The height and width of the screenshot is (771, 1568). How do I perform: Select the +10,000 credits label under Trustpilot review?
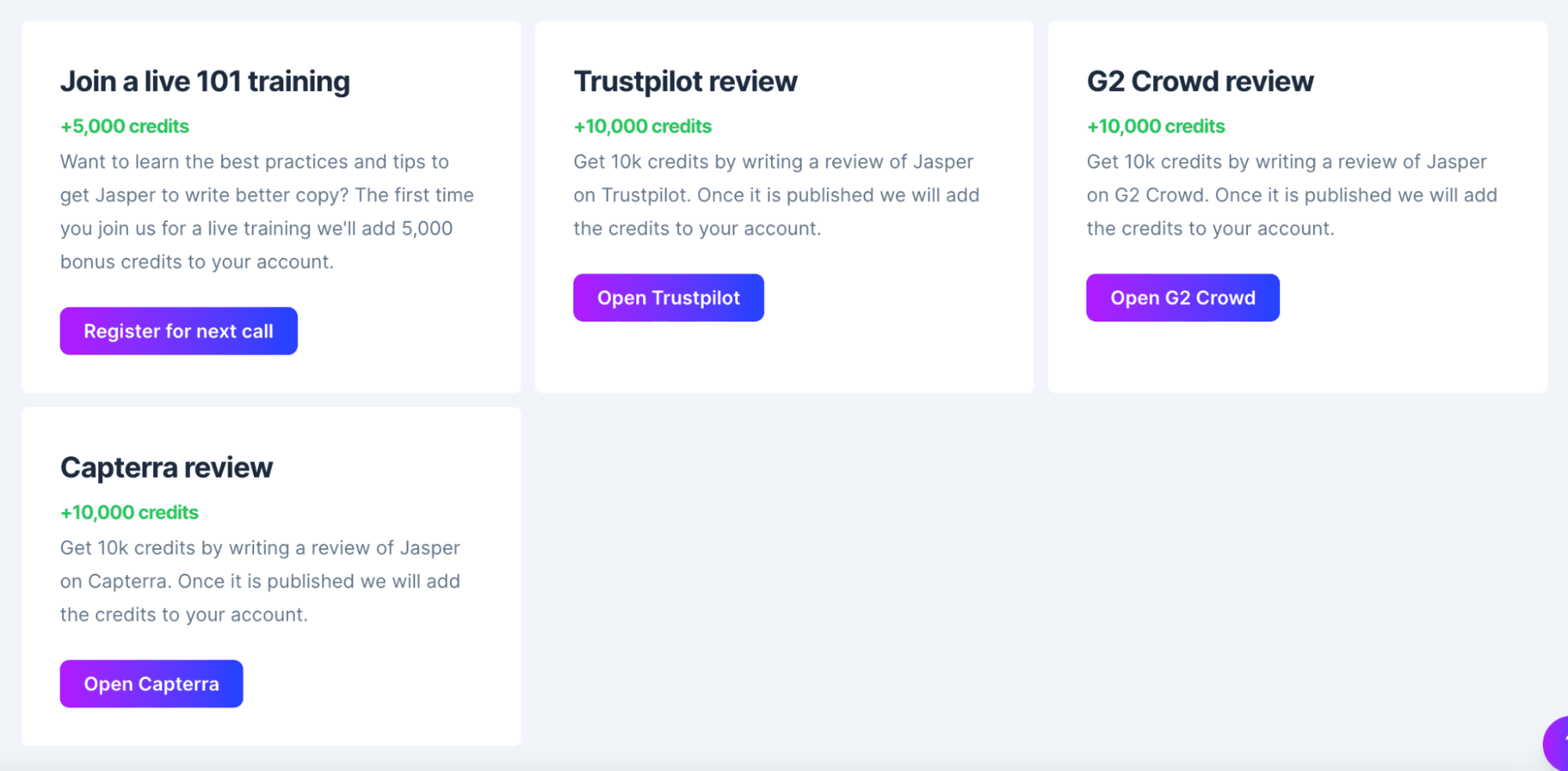pos(642,125)
